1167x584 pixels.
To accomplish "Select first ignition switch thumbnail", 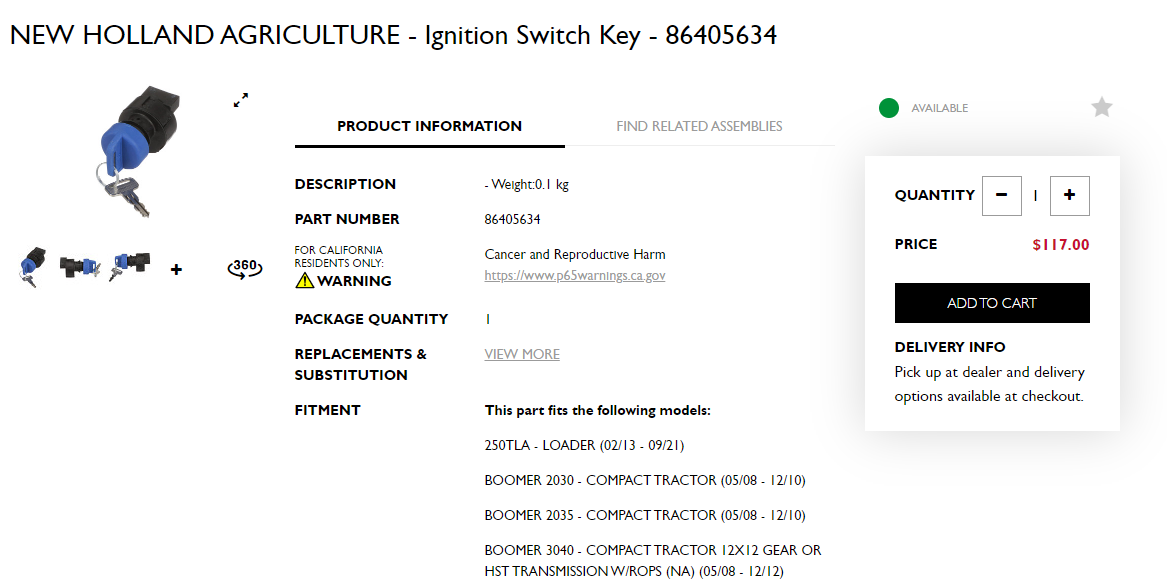I will [x=33, y=267].
